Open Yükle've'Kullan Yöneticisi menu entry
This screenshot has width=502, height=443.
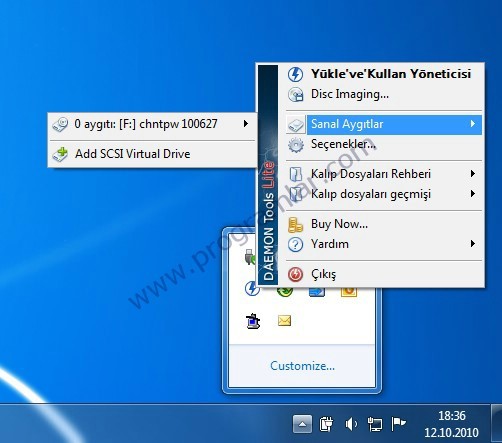click(x=384, y=74)
